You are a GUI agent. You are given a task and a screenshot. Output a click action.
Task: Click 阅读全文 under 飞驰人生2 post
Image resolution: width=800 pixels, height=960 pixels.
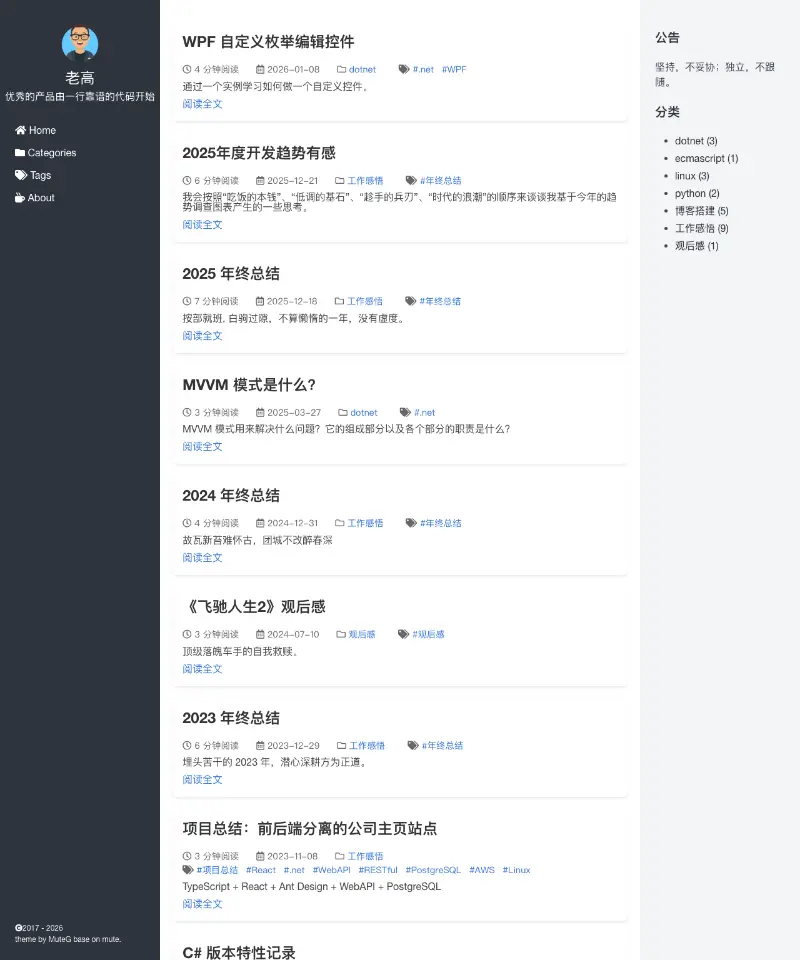202,669
